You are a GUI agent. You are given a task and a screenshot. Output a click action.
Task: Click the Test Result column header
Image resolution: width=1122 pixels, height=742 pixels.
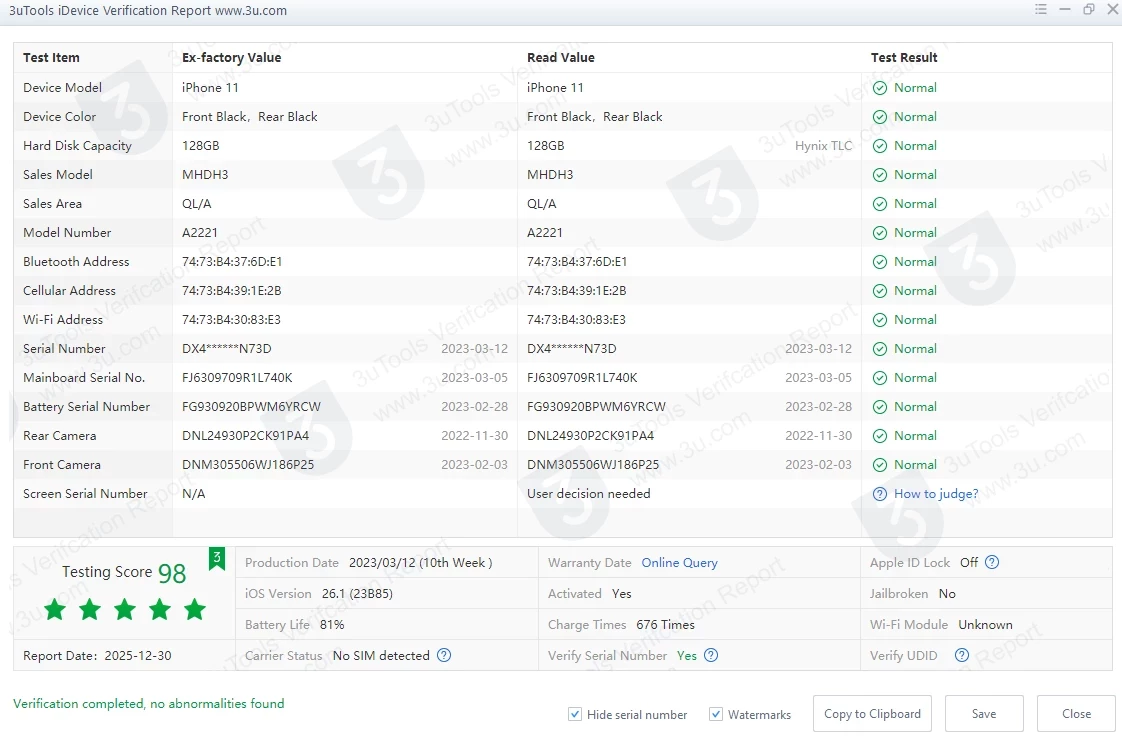pos(904,58)
